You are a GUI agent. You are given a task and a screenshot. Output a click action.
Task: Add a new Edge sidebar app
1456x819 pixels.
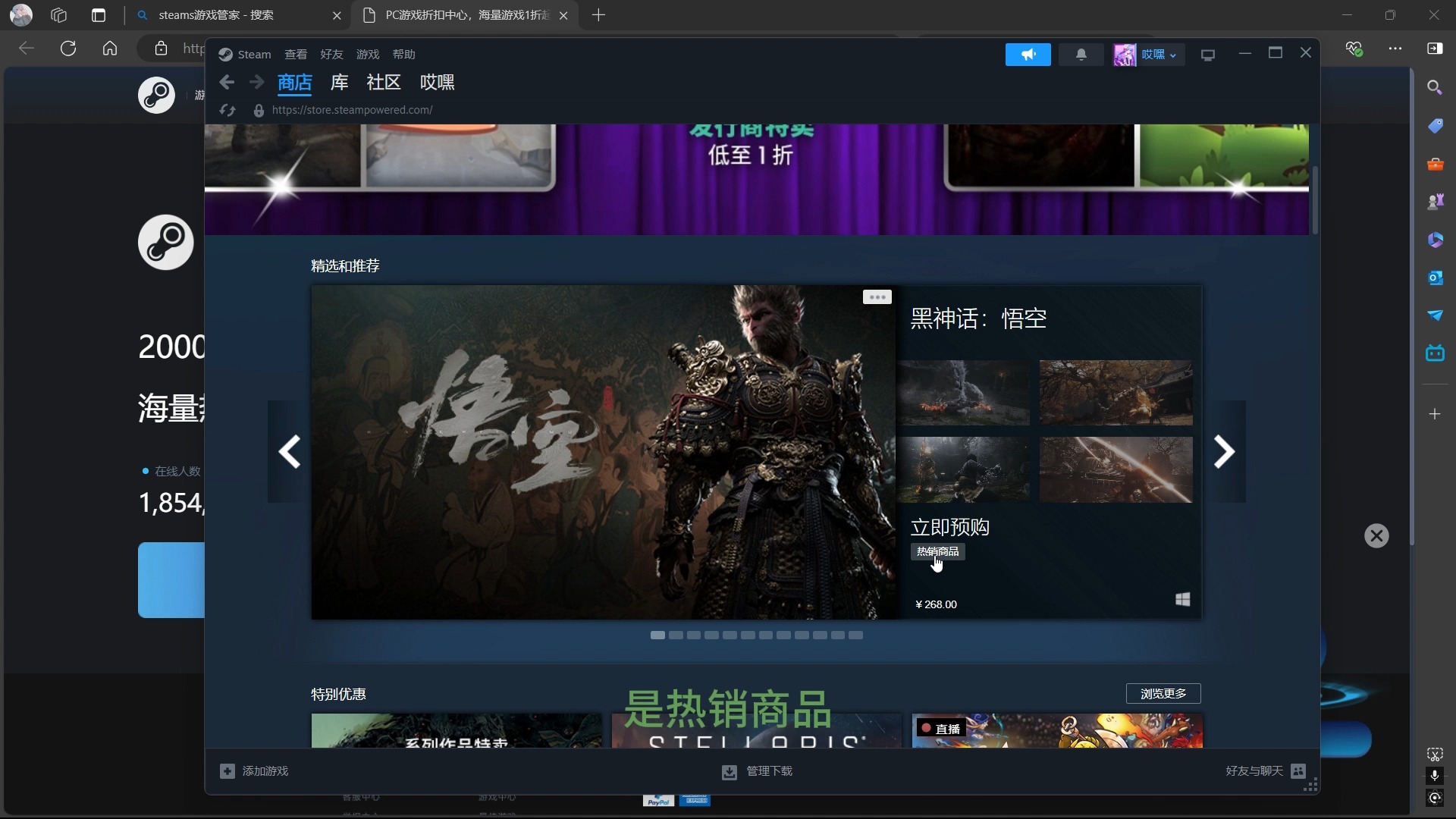[1435, 414]
